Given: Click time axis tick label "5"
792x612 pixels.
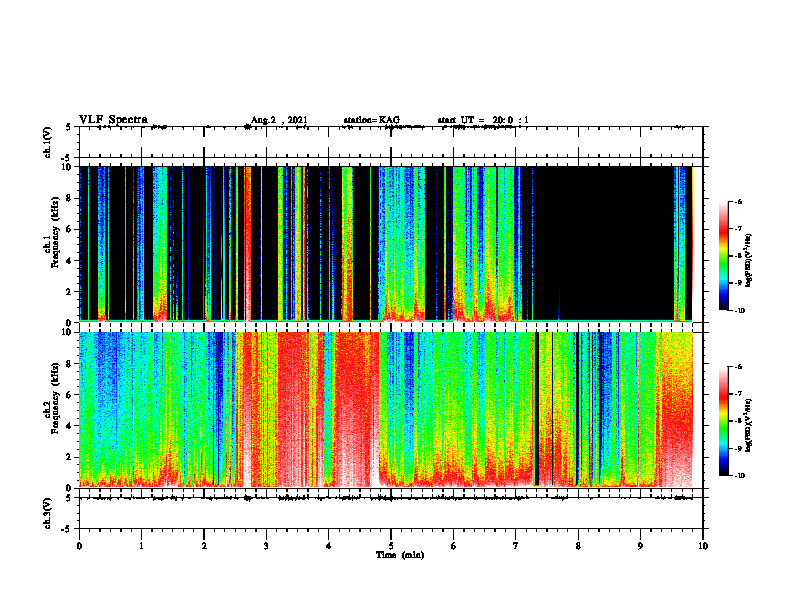Looking at the screenshot, I should (391, 546).
